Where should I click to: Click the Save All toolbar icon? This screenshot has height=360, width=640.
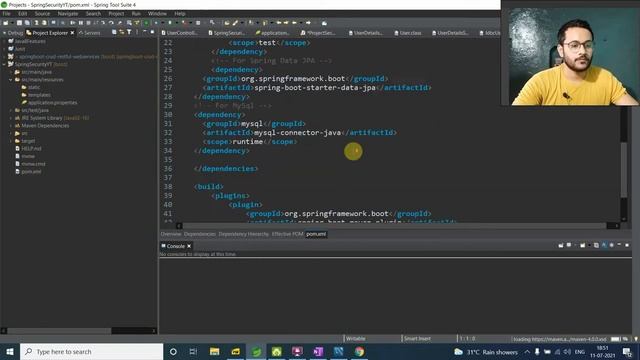pos(27,23)
